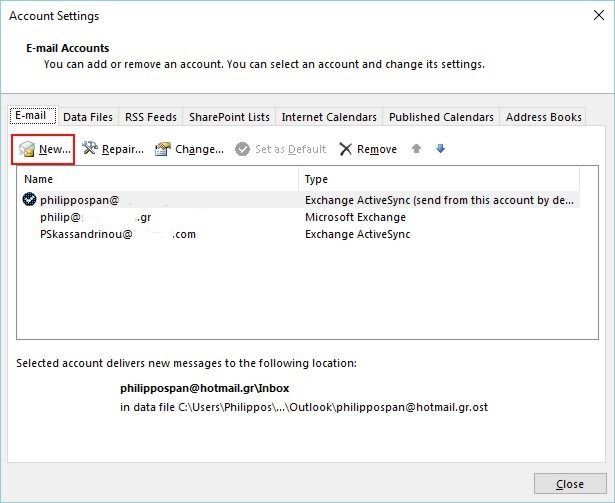Image resolution: width=615 pixels, height=503 pixels.
Task: Click the Repair tools icon
Action: click(90, 148)
